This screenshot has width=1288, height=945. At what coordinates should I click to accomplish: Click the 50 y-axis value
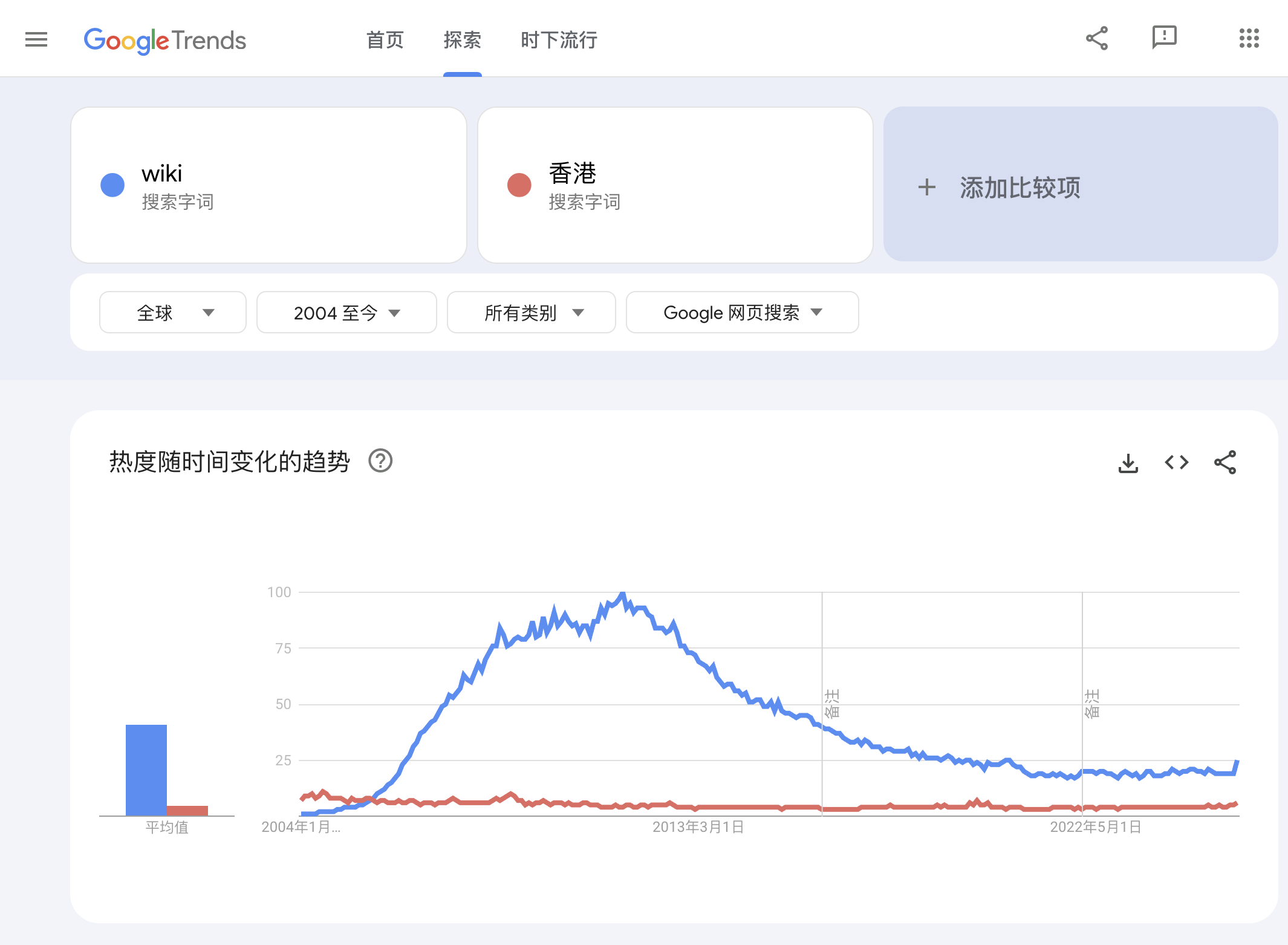click(x=283, y=704)
